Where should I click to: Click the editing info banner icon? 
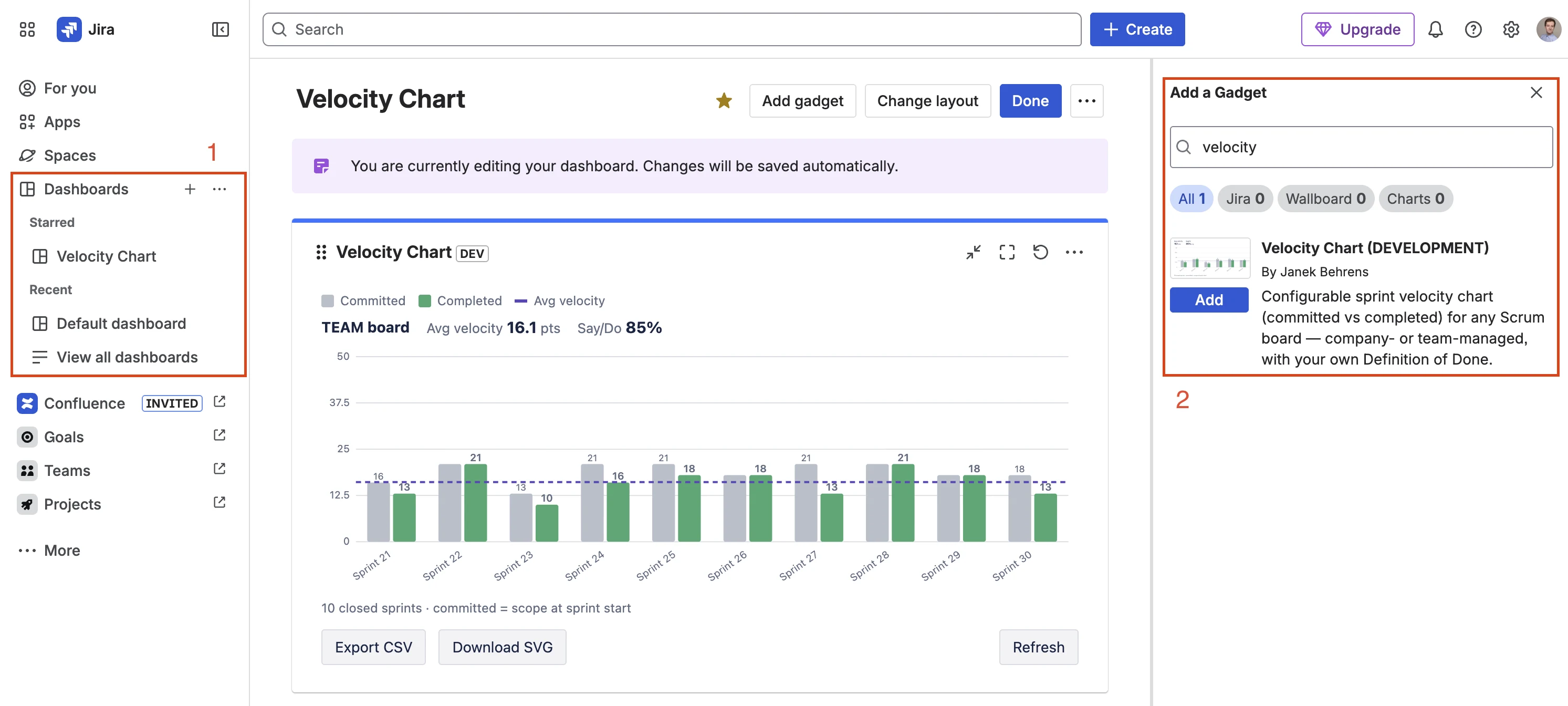click(321, 165)
